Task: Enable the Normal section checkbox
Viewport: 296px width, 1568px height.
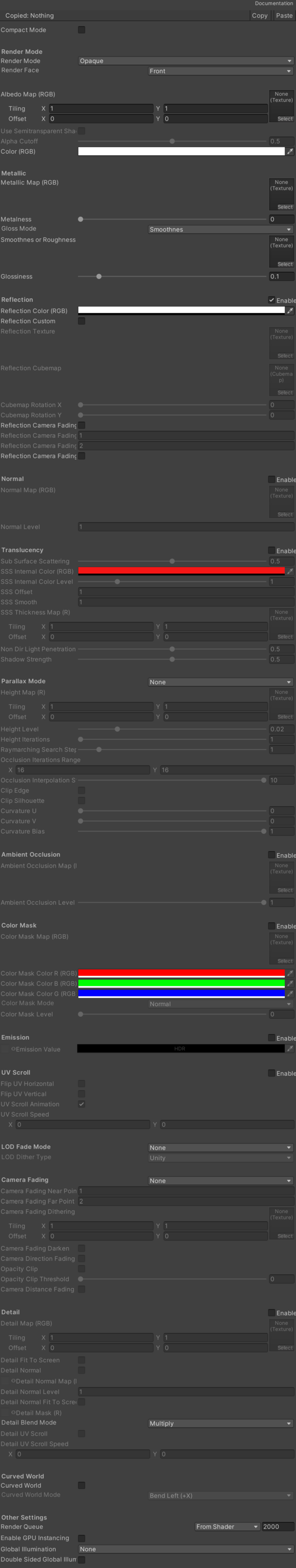Action: [x=271, y=479]
